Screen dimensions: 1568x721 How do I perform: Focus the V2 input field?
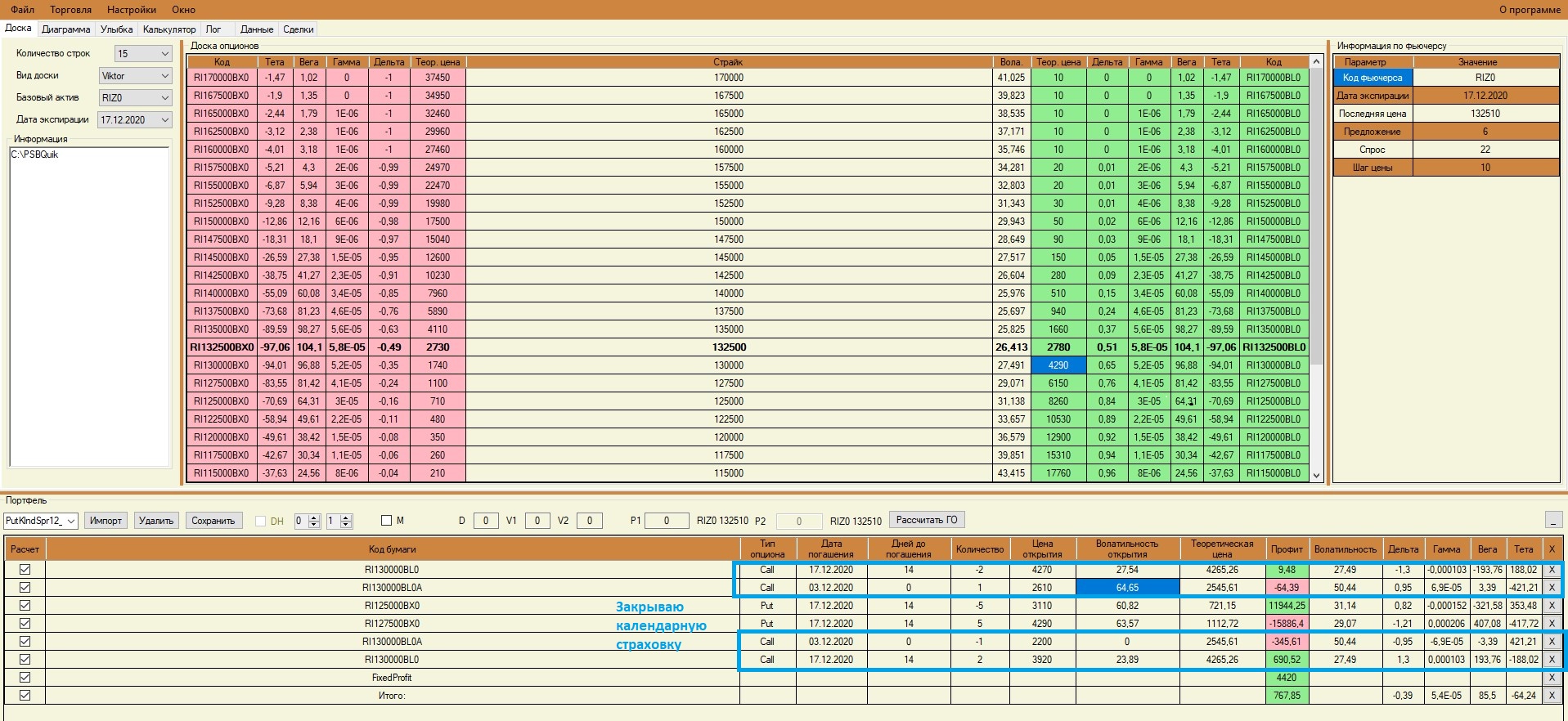(590, 521)
